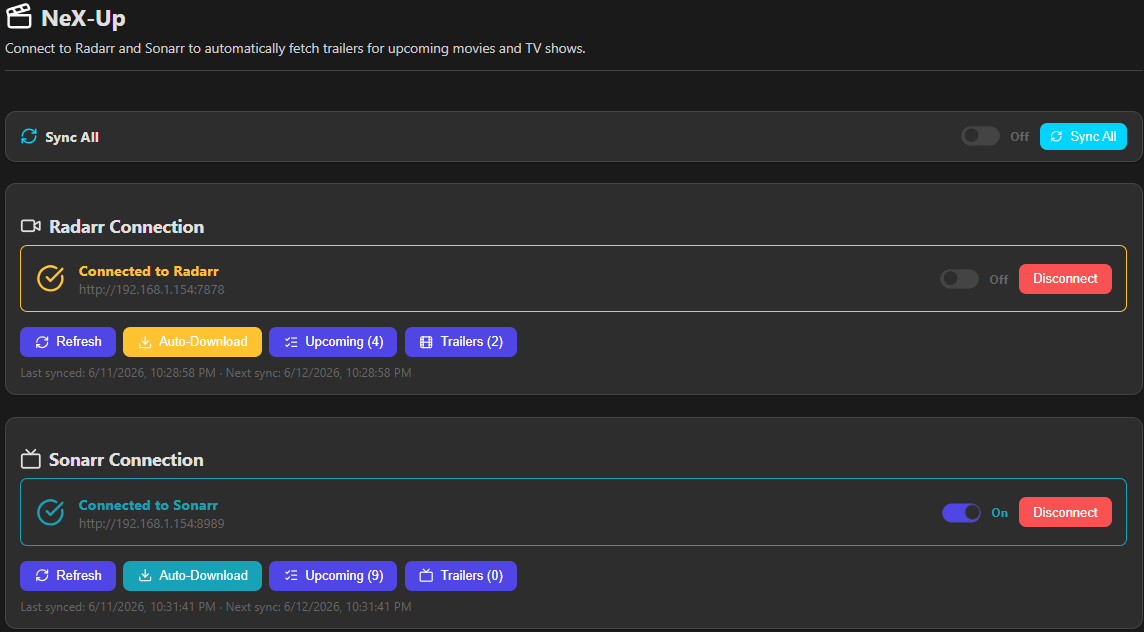1144x632 pixels.
Task: Click Radarr 'Last synced: 6/11/2026, 10:28:58 PM' text
Action: click(118, 373)
